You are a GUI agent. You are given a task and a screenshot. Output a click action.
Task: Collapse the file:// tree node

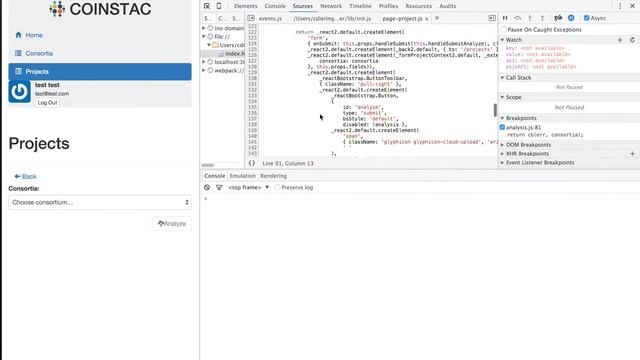[204, 37]
